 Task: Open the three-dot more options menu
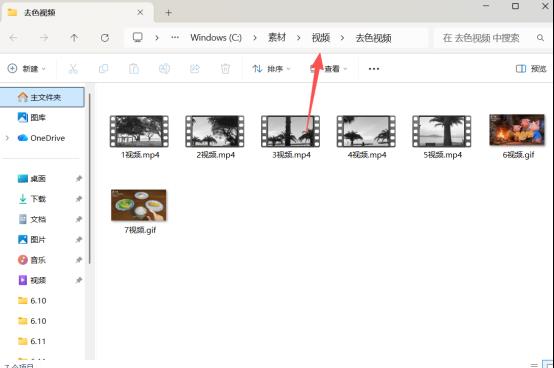(374, 69)
